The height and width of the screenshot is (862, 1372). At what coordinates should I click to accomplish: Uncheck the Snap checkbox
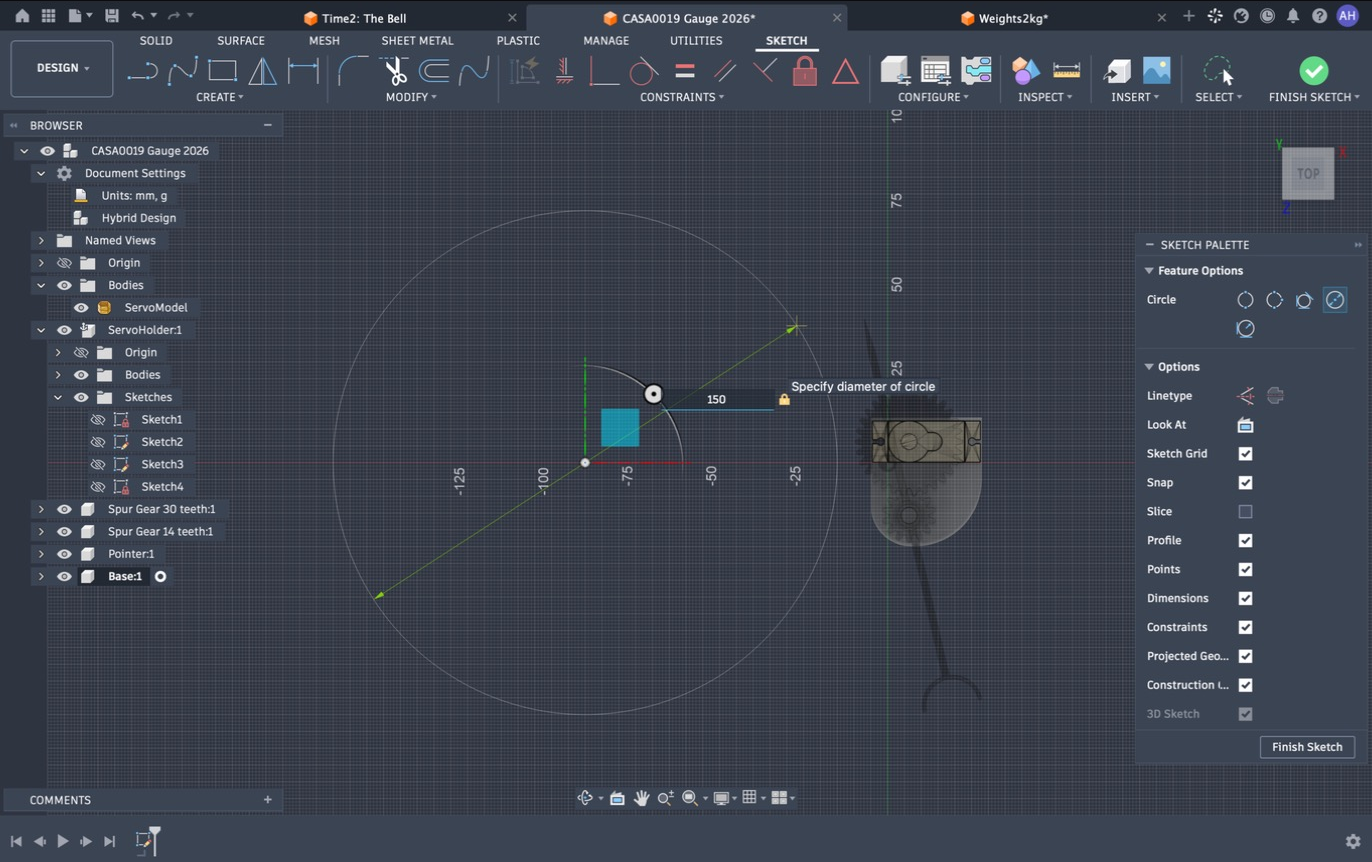(1245, 483)
